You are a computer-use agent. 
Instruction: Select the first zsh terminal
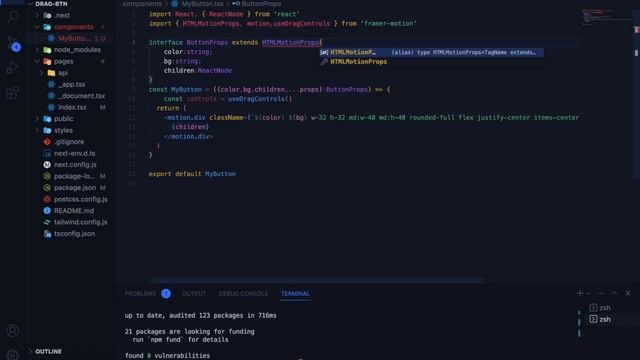[600, 308]
